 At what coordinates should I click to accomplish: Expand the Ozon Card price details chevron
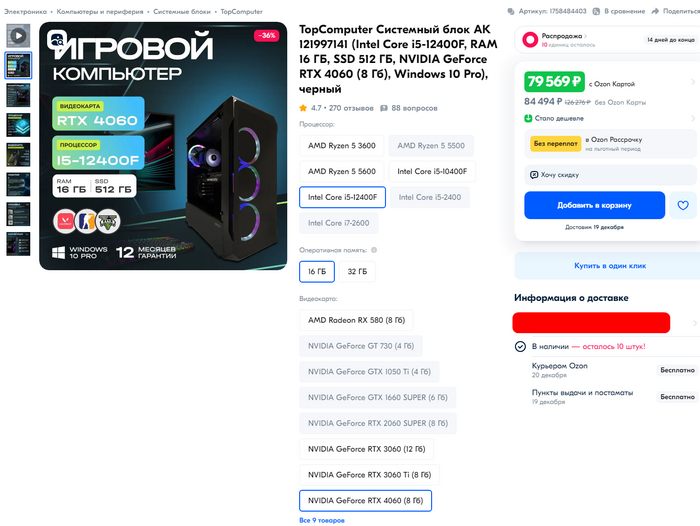(x=694, y=82)
